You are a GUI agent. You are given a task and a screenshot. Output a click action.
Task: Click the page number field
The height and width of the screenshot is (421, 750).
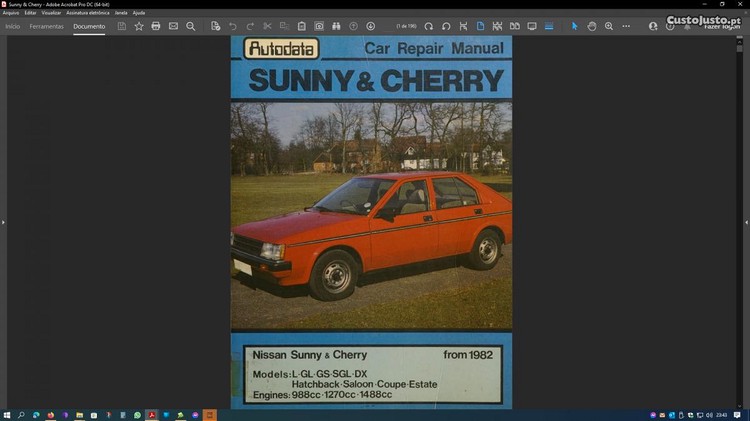(407, 26)
